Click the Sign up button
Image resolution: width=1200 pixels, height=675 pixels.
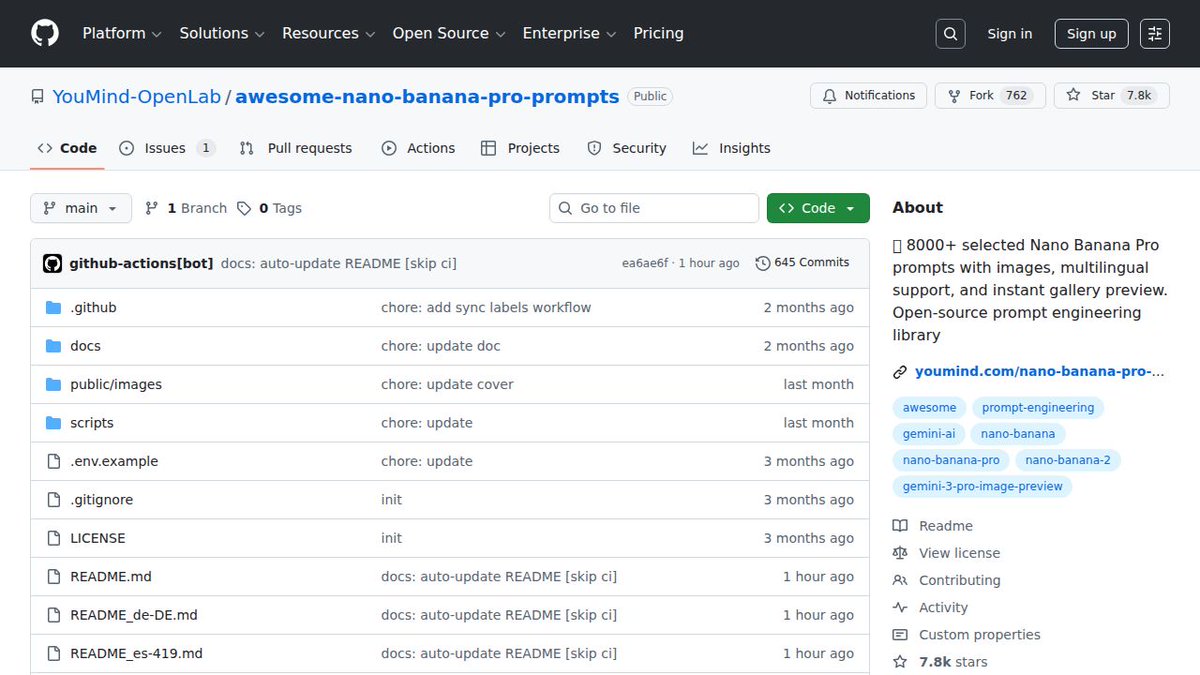(1091, 34)
